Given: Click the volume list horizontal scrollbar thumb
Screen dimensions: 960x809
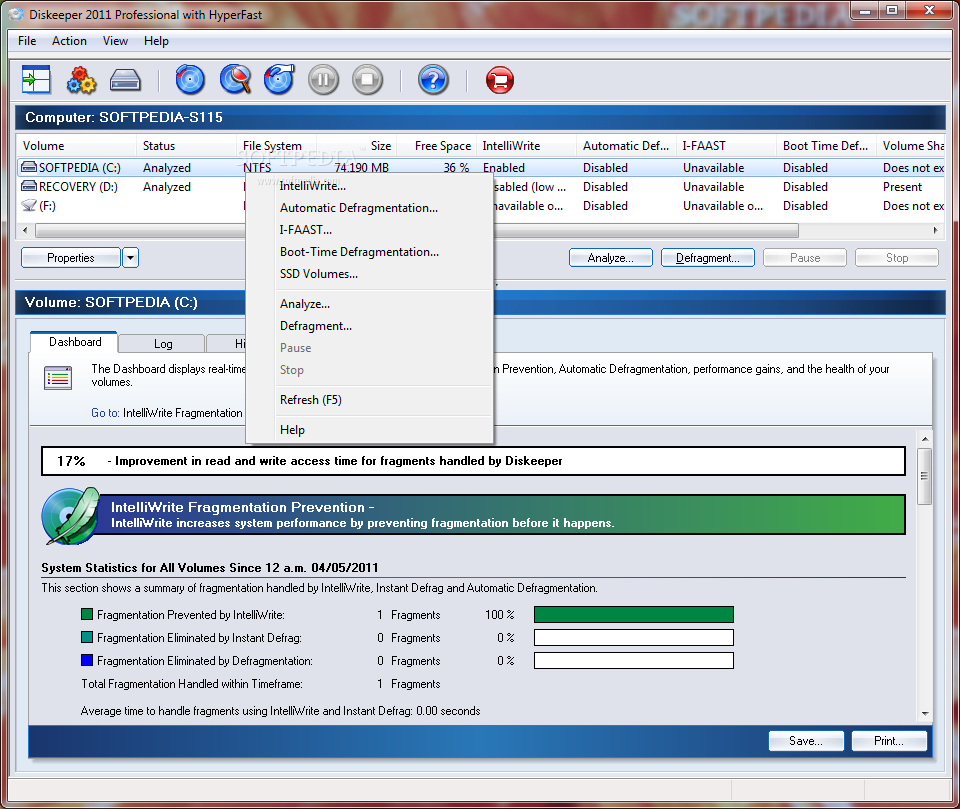Looking at the screenshot, I should (417, 231).
